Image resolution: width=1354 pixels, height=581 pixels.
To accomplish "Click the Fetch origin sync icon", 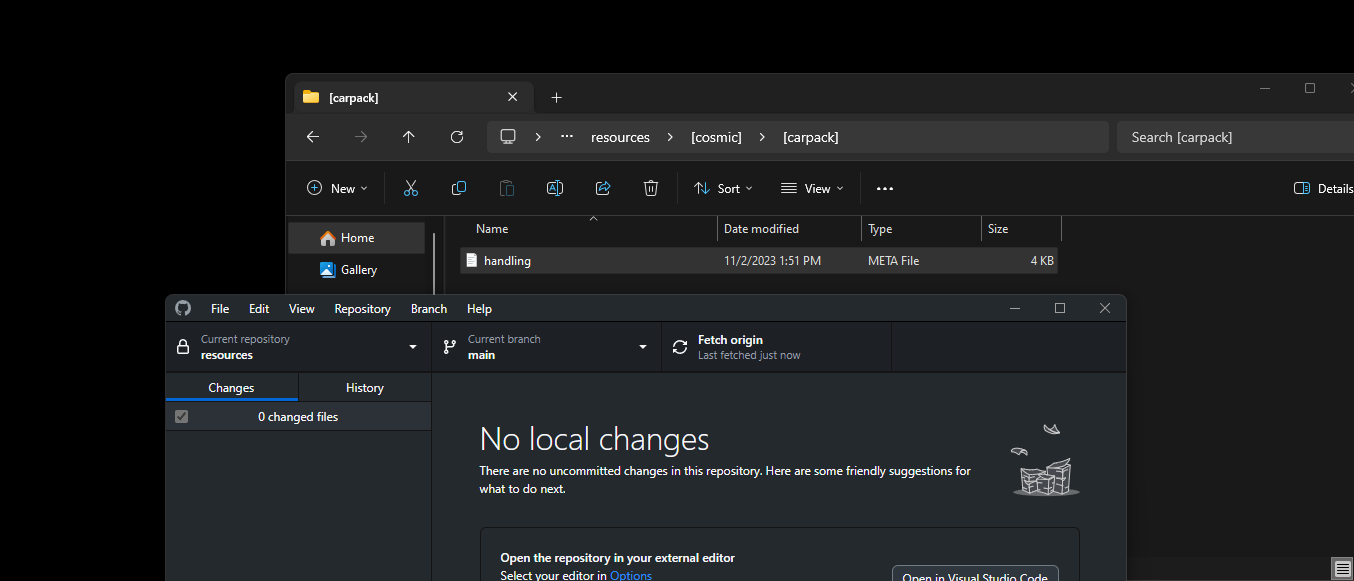I will click(x=679, y=346).
